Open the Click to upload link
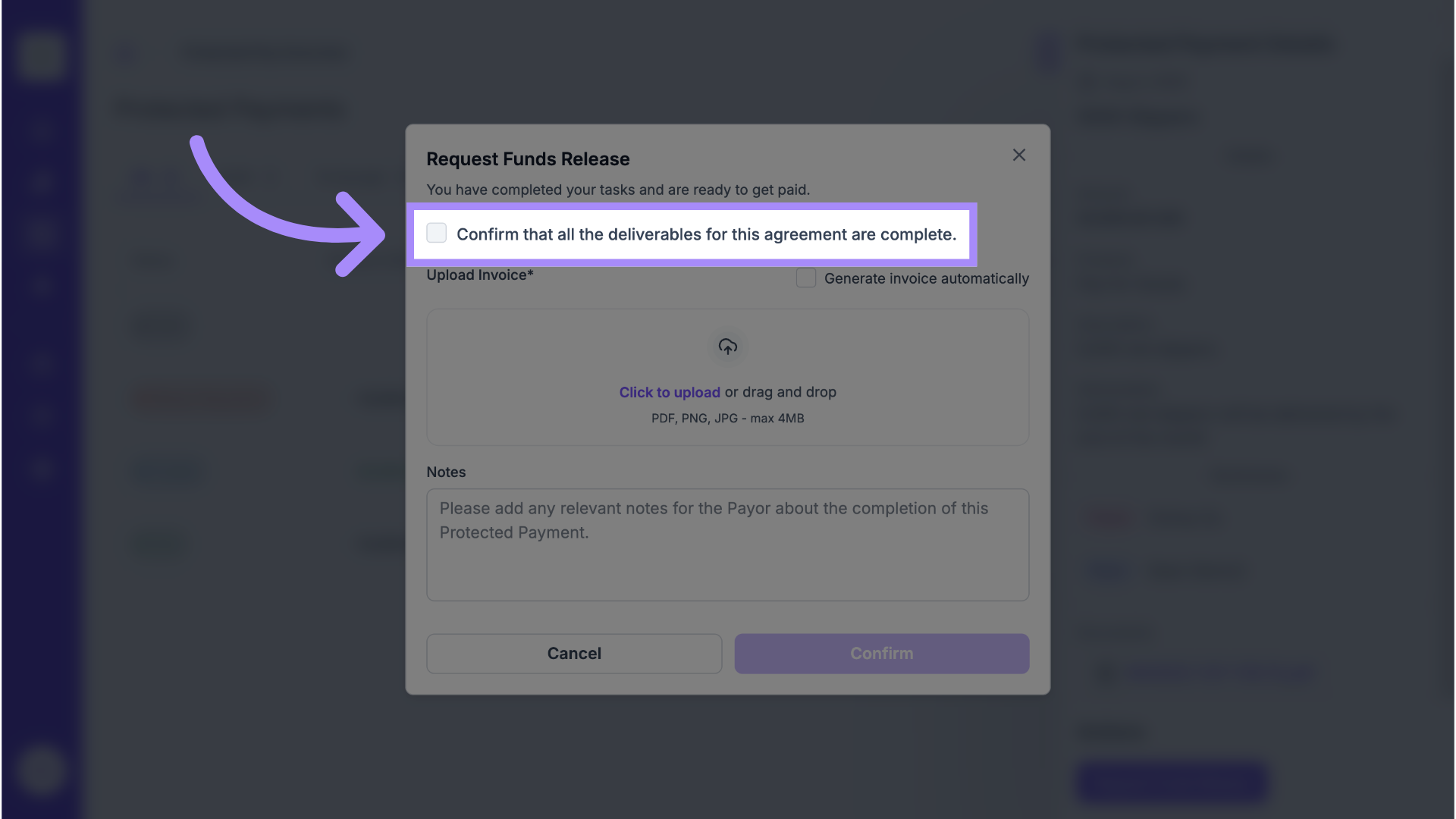 point(669,392)
